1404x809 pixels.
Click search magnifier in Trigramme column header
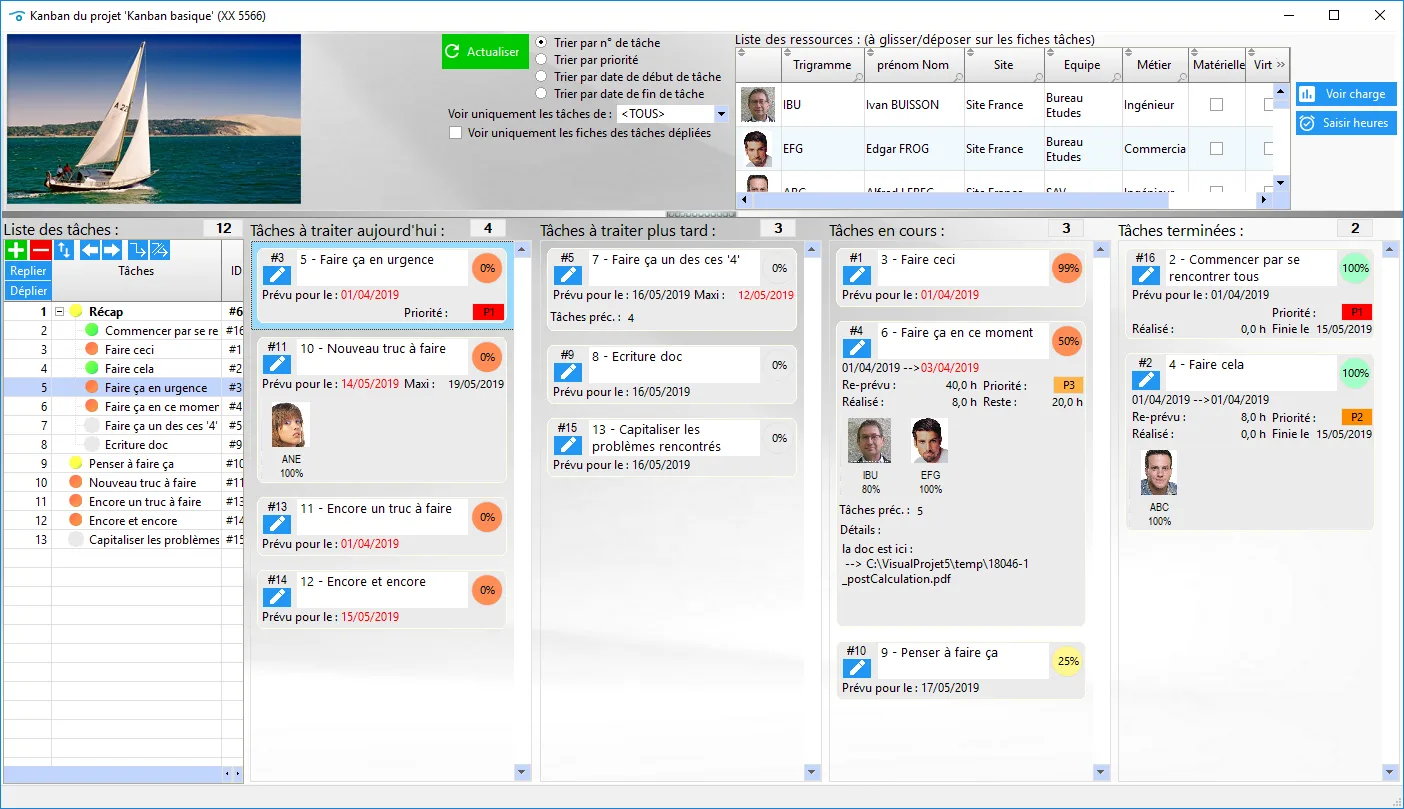pos(858,76)
